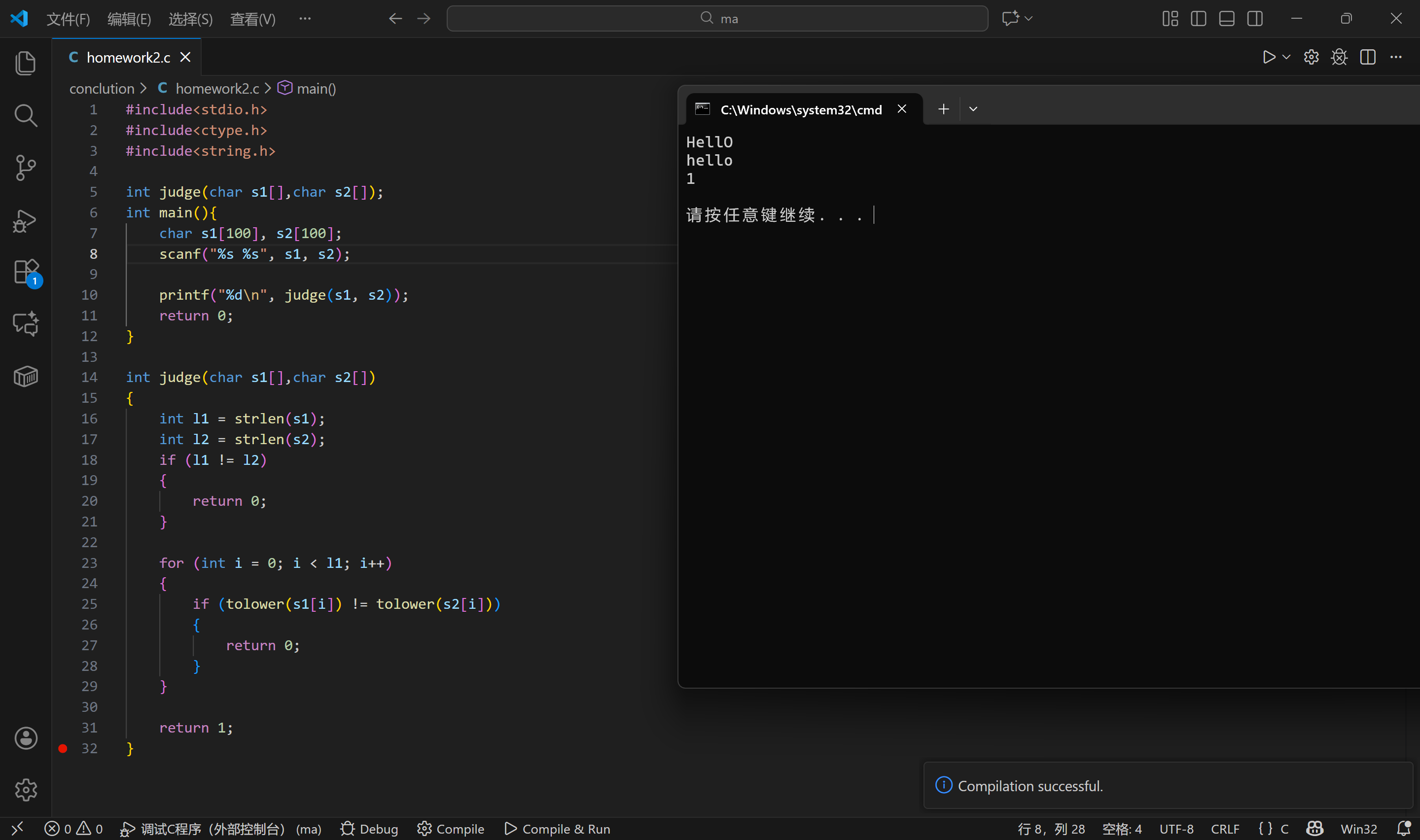
Task: Click the command center search box
Action: pyautogui.click(x=717, y=19)
